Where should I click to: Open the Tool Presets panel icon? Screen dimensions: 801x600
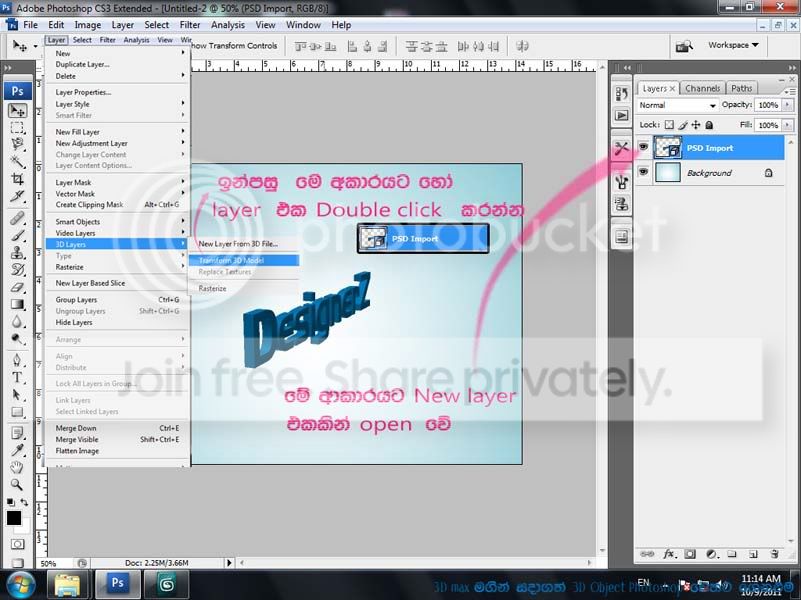click(x=622, y=149)
